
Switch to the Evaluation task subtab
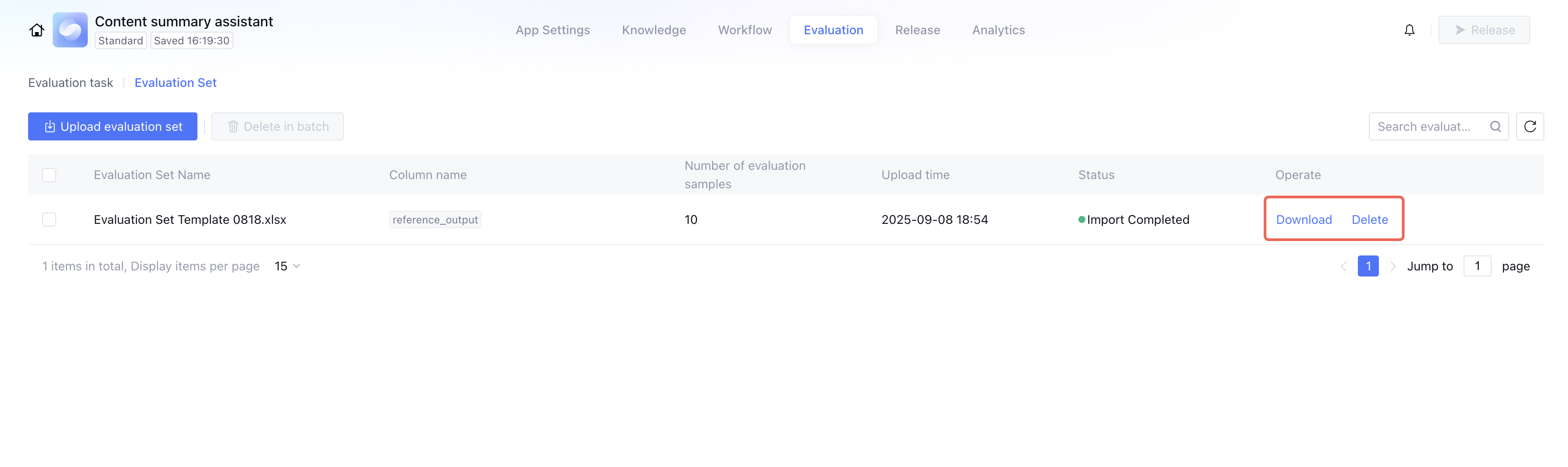[x=71, y=83]
